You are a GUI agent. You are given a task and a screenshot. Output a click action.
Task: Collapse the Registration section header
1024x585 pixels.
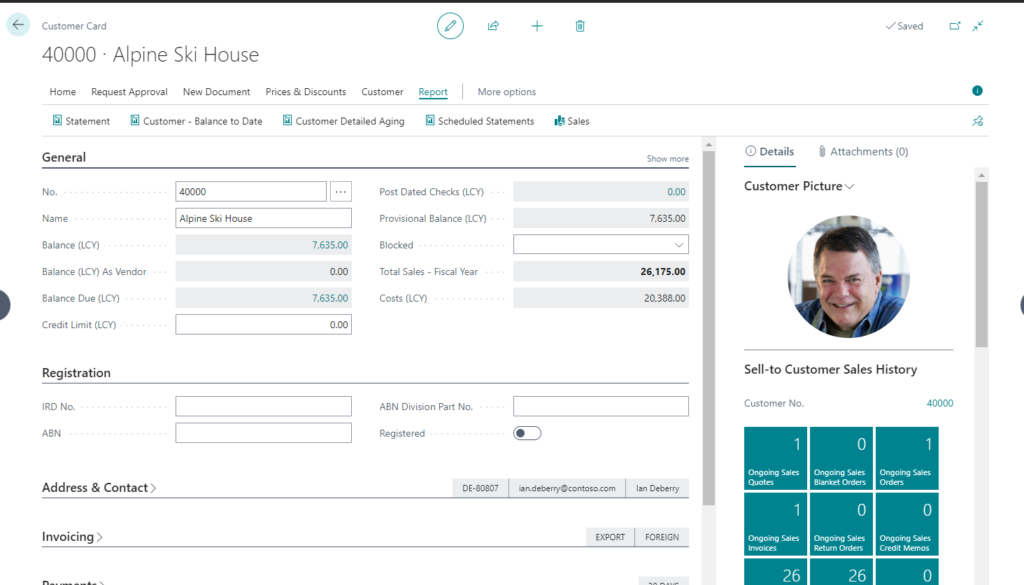(76, 373)
